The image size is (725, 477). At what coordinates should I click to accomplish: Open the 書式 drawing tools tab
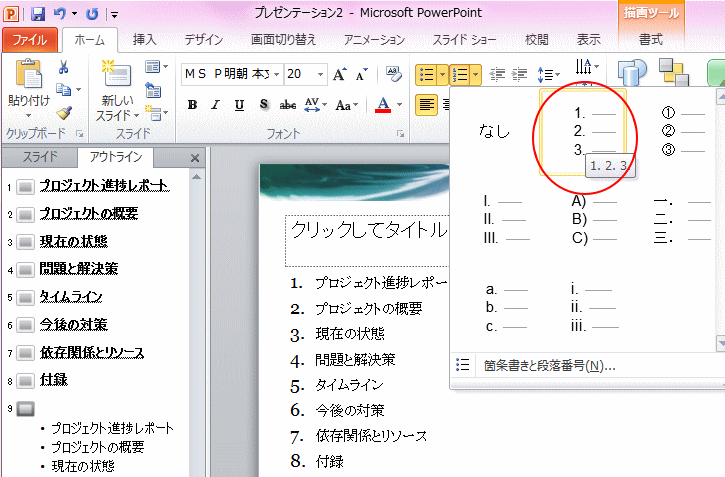pos(651,40)
